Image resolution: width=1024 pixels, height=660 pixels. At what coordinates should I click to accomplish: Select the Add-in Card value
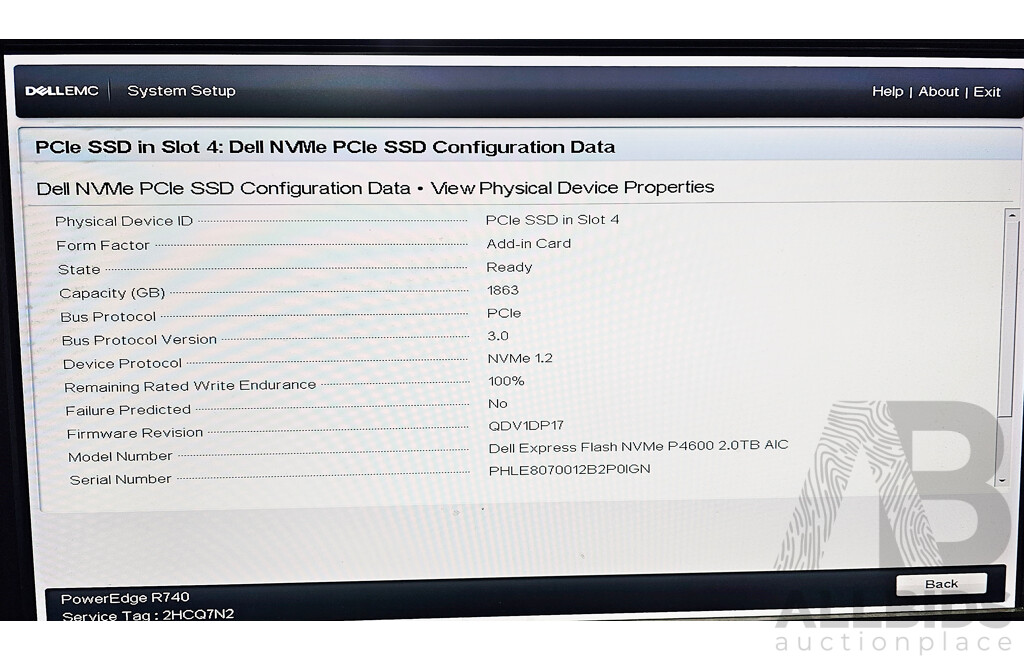(528, 244)
